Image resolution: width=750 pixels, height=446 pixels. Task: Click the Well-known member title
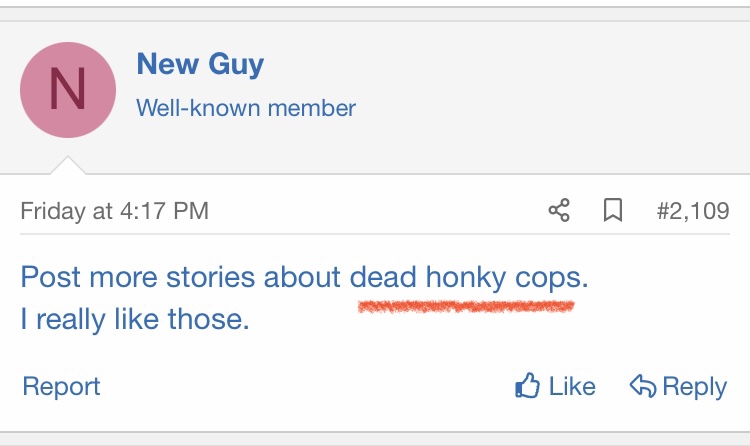[x=246, y=108]
